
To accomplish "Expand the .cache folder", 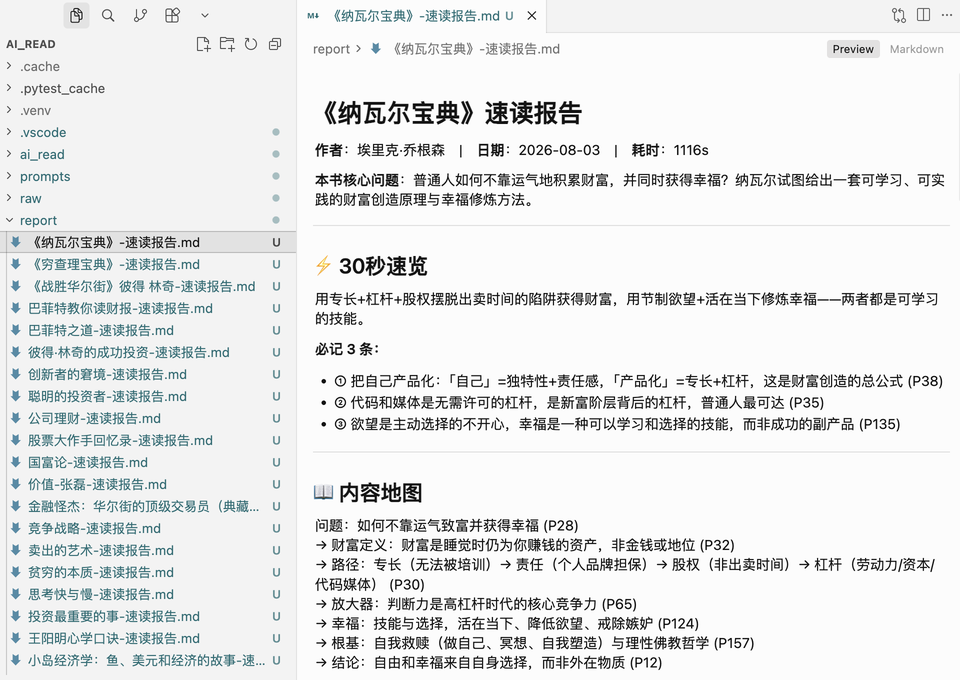I will pyautogui.click(x=148, y=66).
